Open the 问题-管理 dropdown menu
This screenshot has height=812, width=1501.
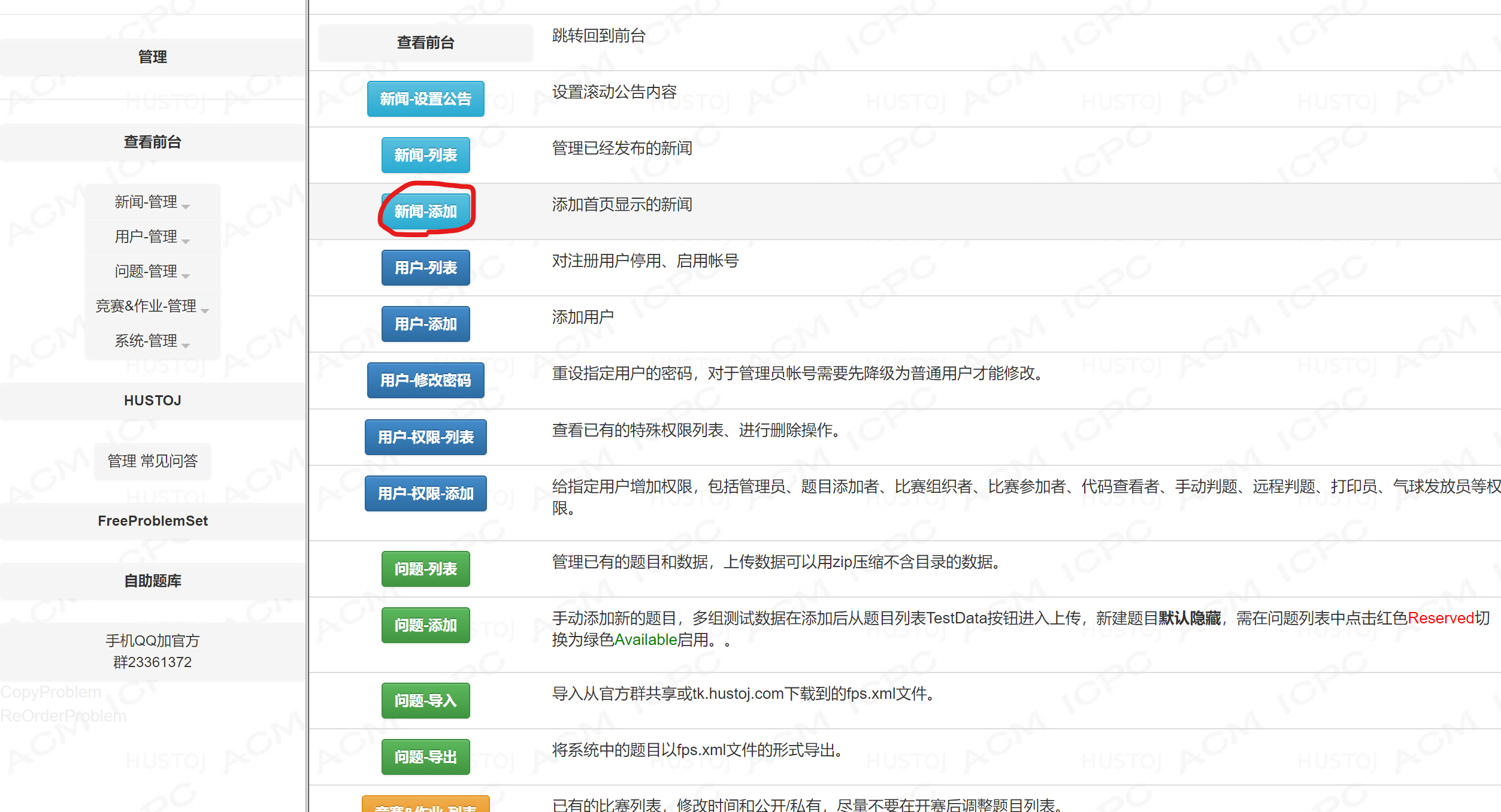(152, 271)
